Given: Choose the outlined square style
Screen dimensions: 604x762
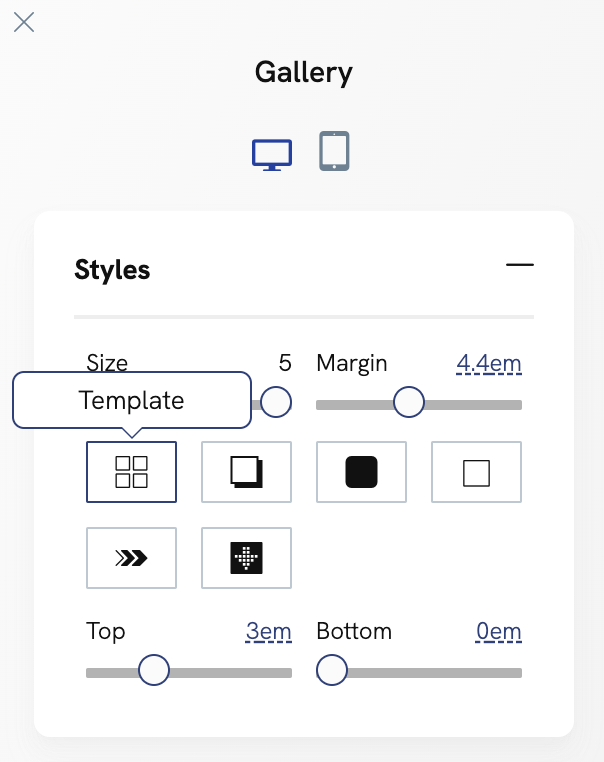Looking at the screenshot, I should (476, 472).
